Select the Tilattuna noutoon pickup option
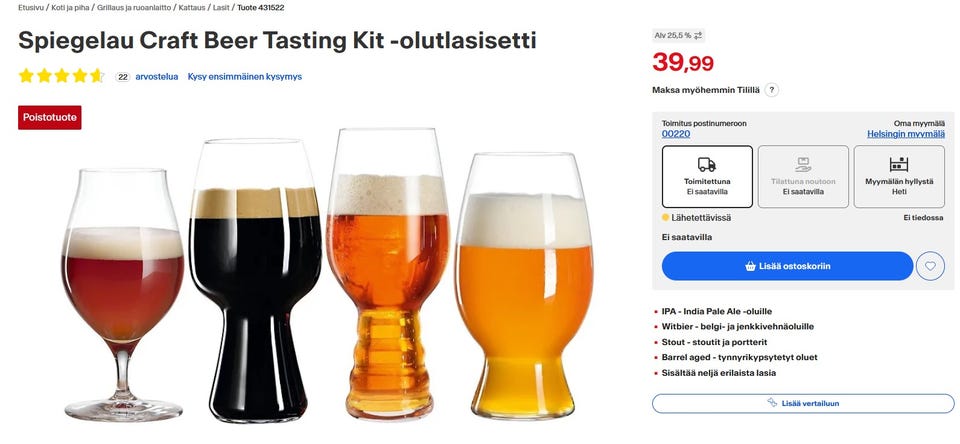Screen dimensions: 960x444 [803, 177]
